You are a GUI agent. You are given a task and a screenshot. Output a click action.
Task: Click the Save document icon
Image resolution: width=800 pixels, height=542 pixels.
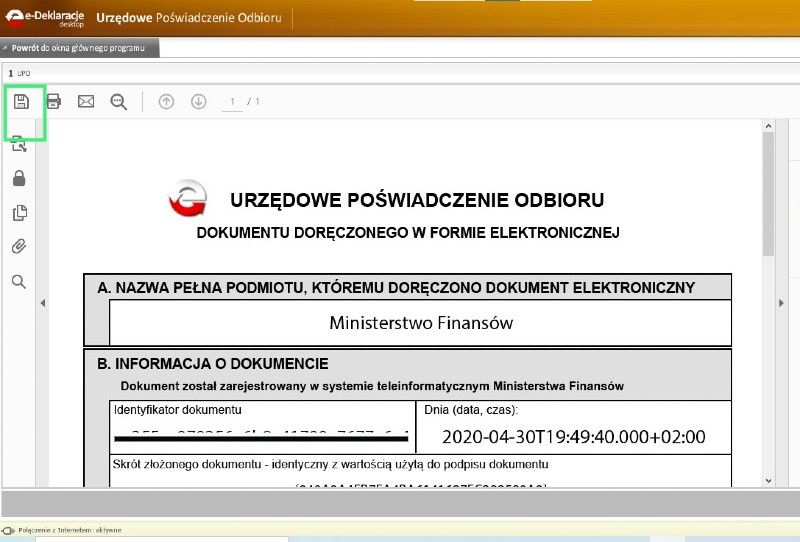point(21,102)
